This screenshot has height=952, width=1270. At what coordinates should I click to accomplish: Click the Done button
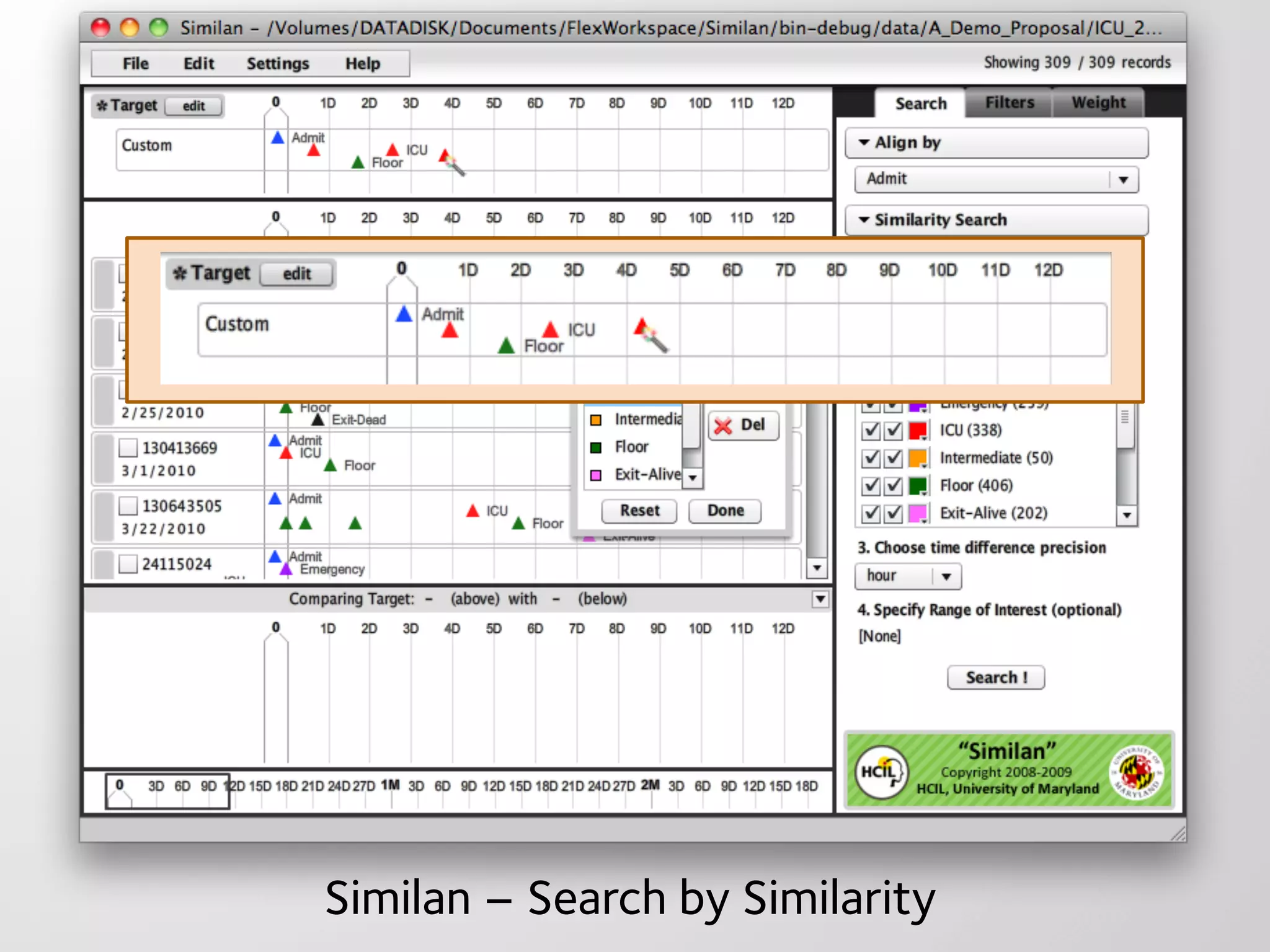click(725, 511)
